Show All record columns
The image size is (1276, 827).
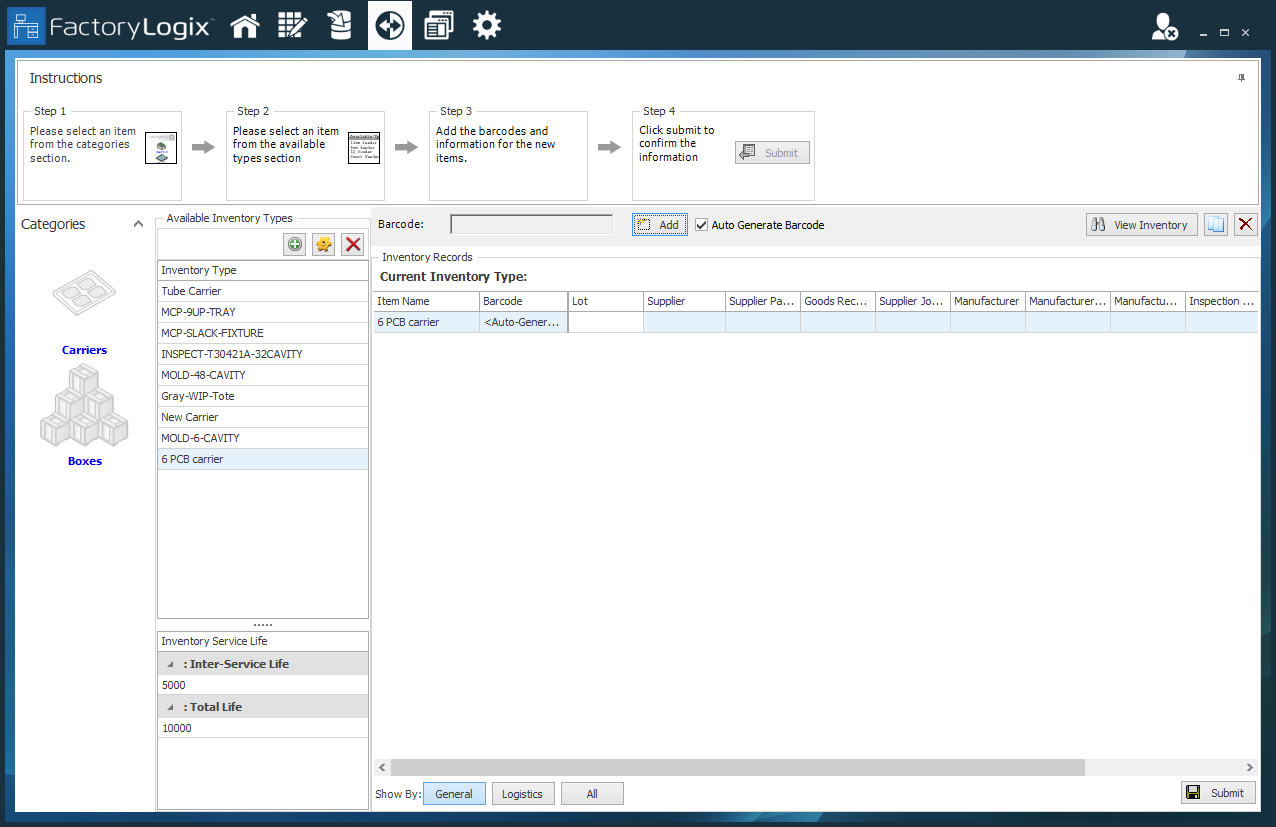point(592,794)
